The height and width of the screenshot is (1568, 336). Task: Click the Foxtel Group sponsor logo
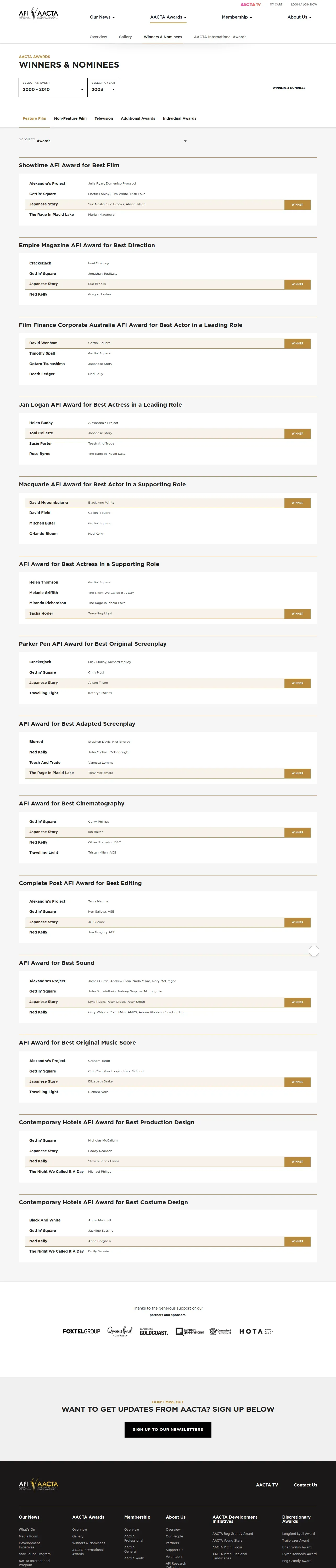(81, 1331)
